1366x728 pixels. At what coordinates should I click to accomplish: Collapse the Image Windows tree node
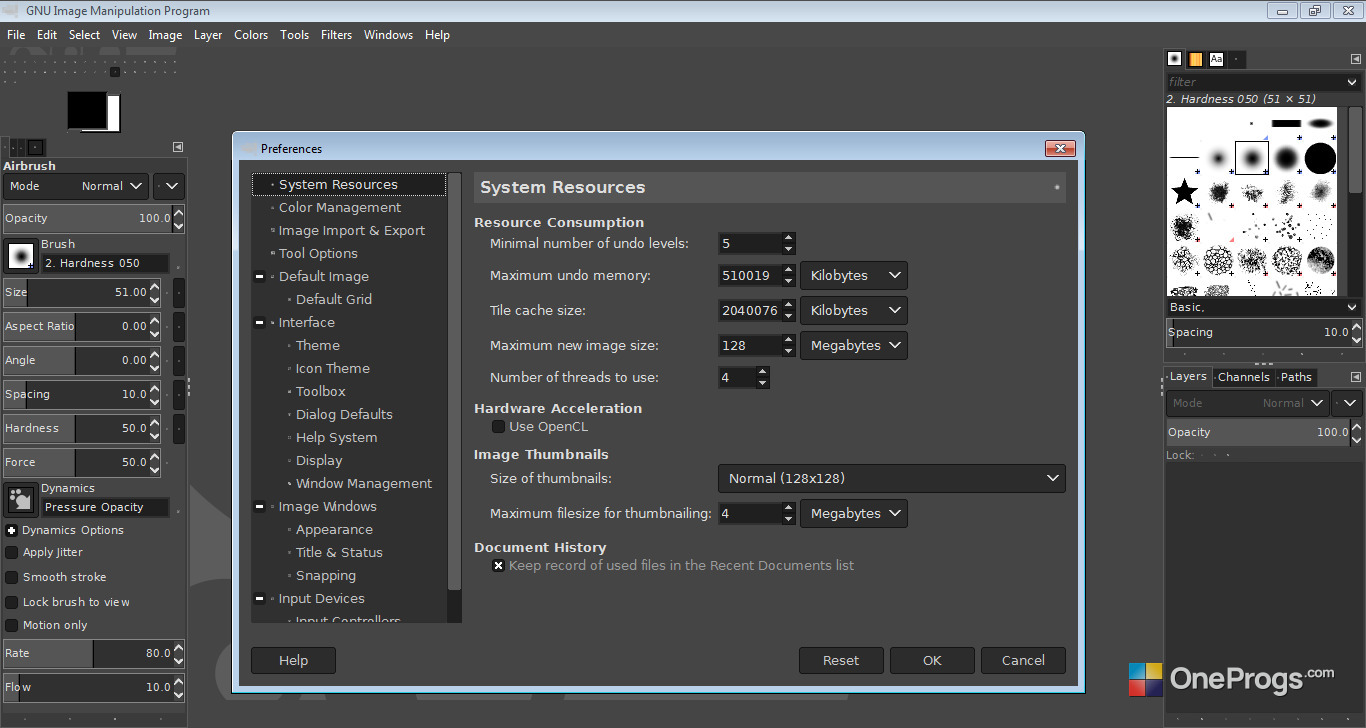pos(260,507)
